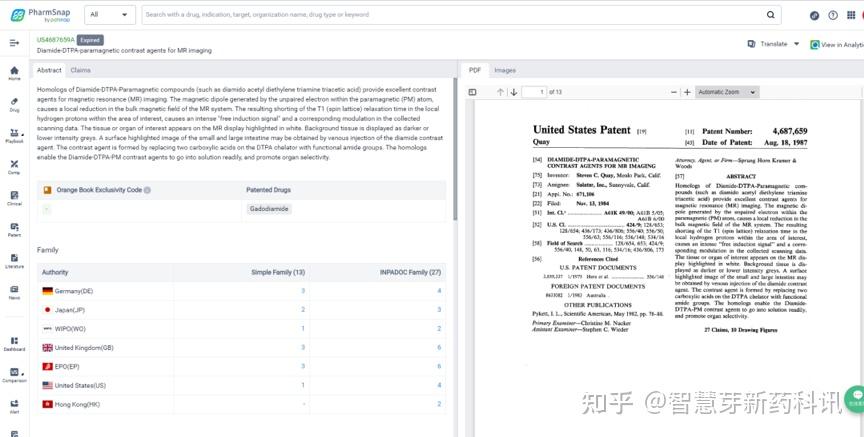Open Dashboard in the sidebar
This screenshot has height=437, width=864.
pos(14,344)
